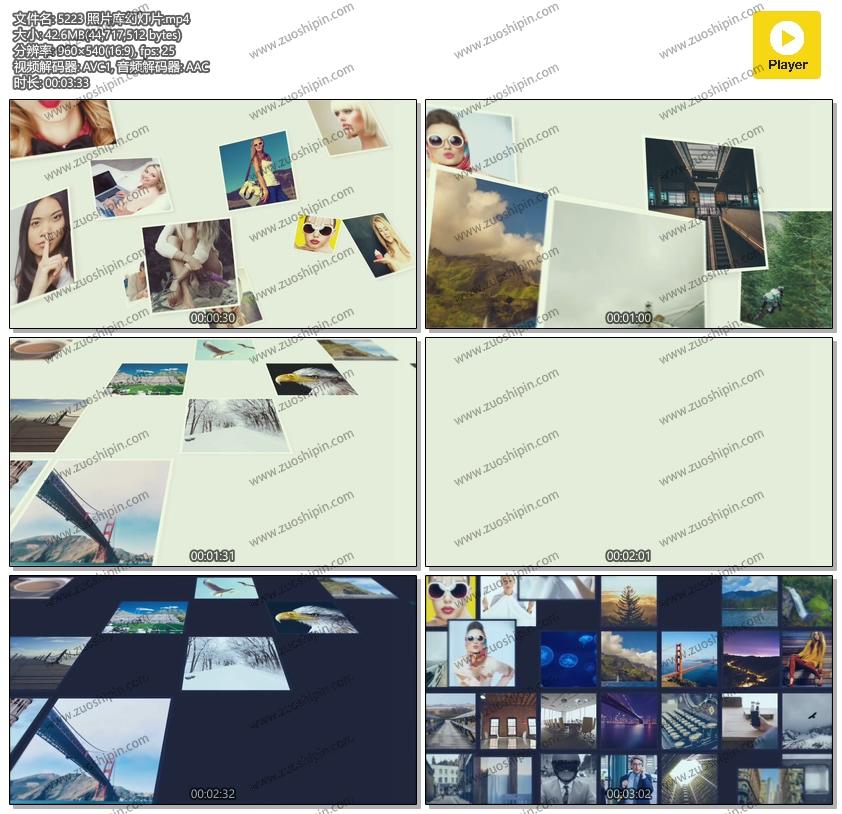Image resolution: width=842 pixels, height=814 pixels.
Task: Click the eagle head photo on light background
Action: click(x=311, y=380)
